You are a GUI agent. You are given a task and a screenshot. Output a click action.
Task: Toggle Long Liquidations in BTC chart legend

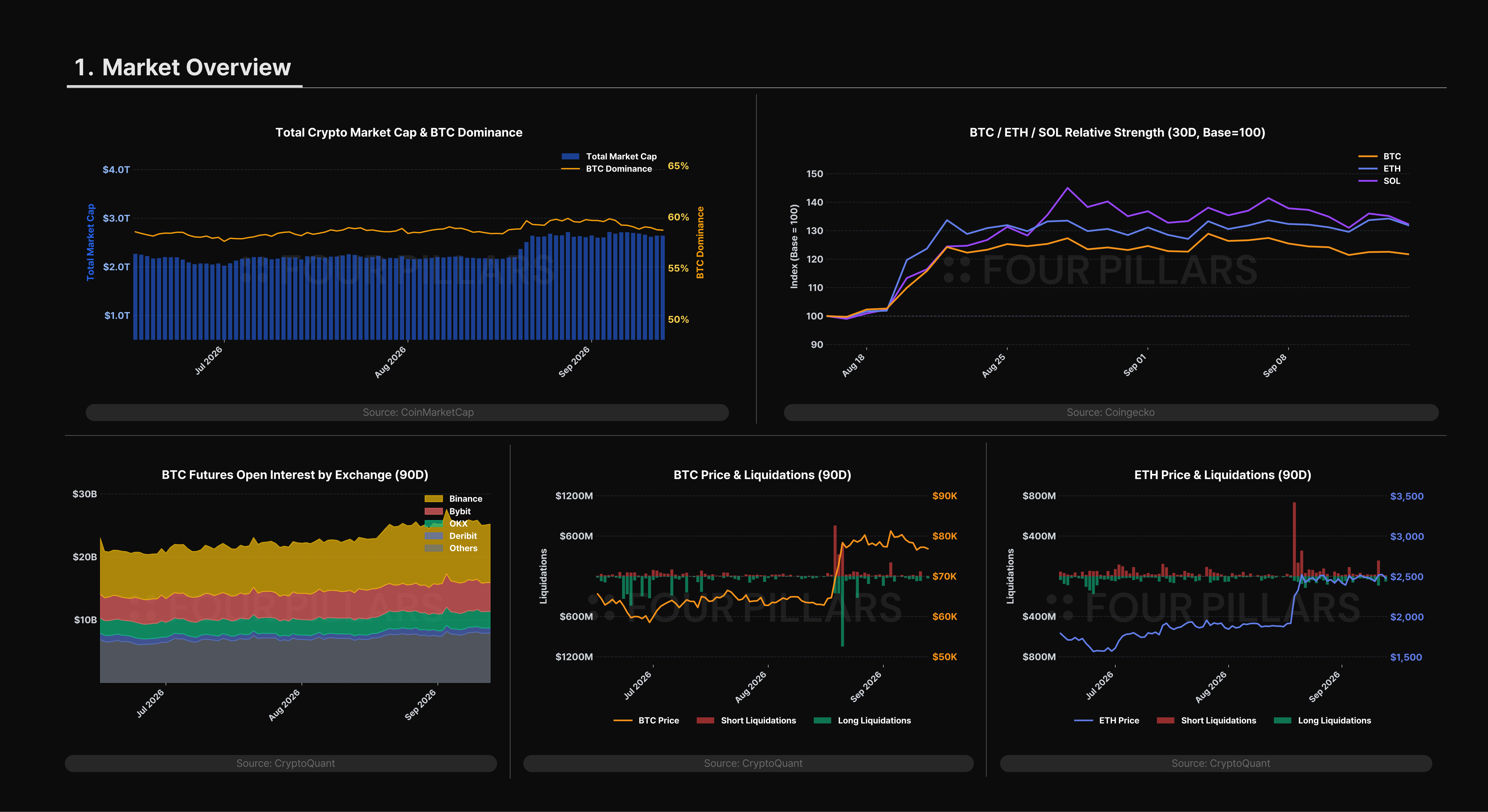pyautogui.click(x=862, y=720)
